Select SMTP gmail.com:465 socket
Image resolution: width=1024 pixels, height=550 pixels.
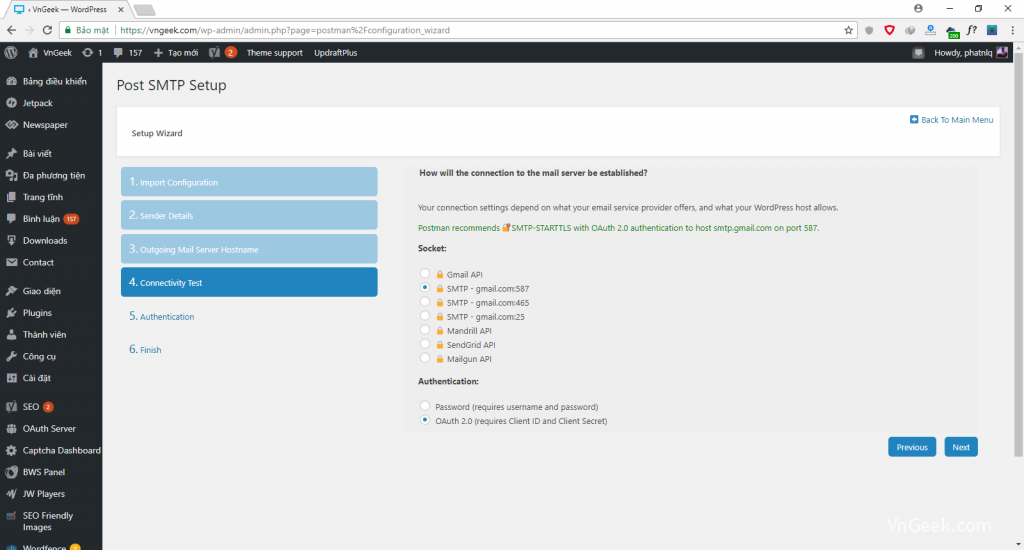tap(425, 302)
